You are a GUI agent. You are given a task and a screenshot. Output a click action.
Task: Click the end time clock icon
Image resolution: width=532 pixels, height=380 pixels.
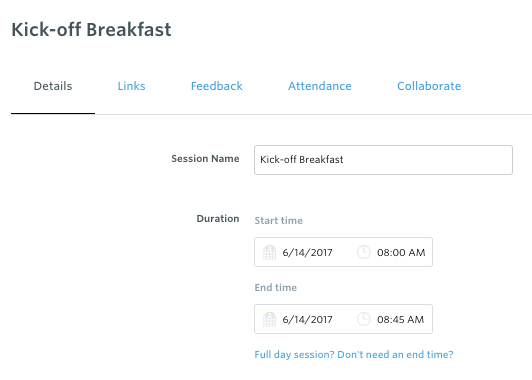(x=363, y=319)
